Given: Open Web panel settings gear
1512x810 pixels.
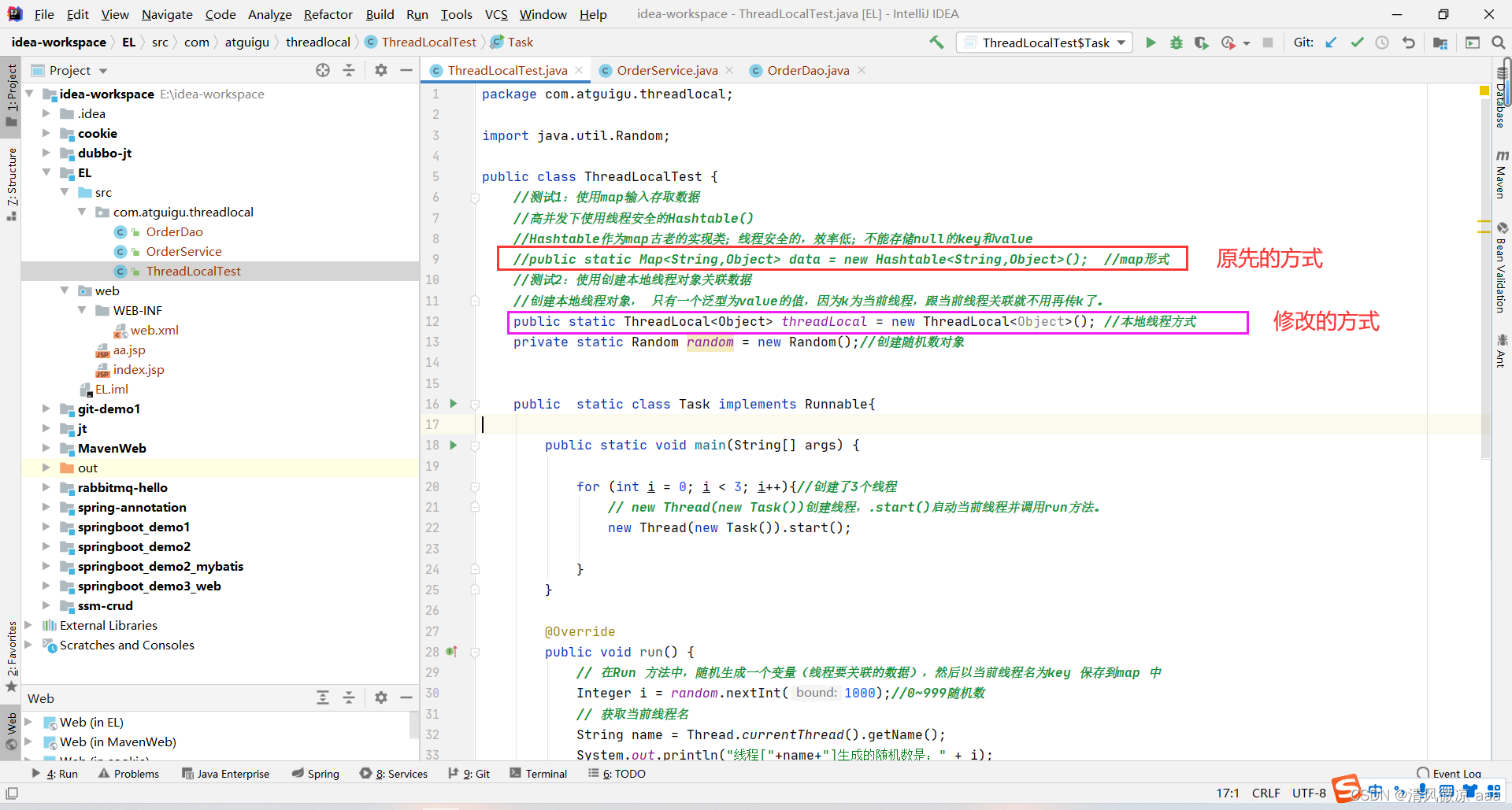Looking at the screenshot, I should pyautogui.click(x=381, y=697).
